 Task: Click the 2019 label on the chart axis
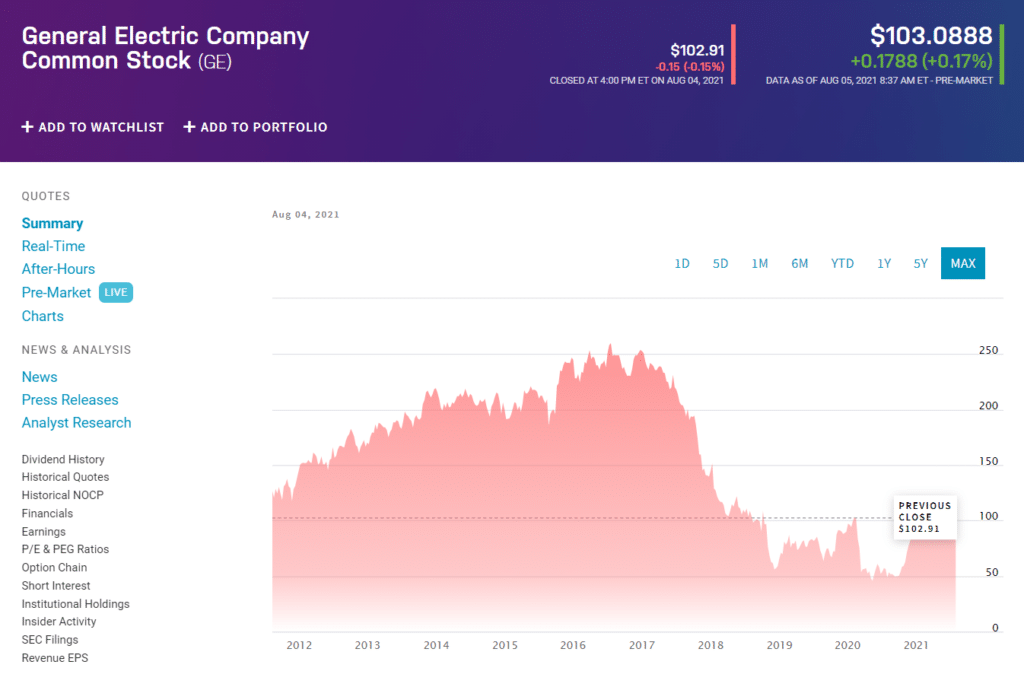pyautogui.click(x=779, y=645)
